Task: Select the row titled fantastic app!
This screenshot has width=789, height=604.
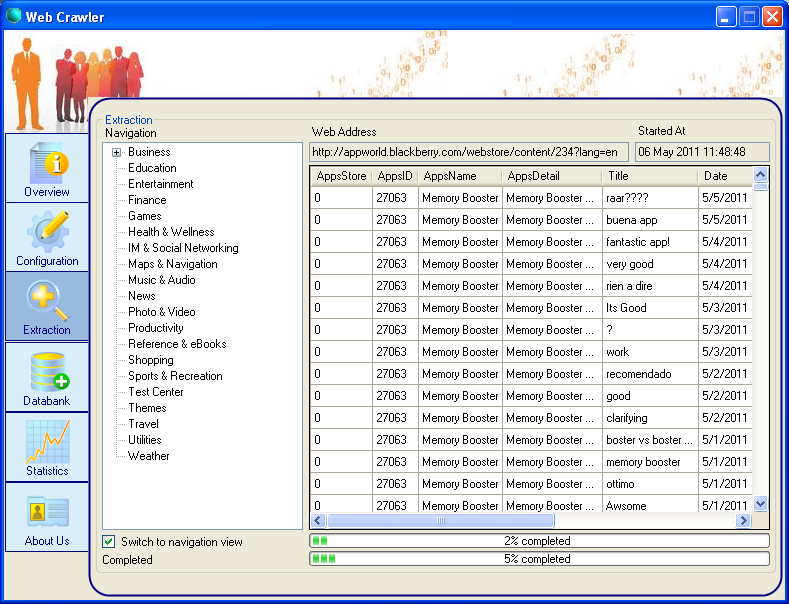Action: point(531,242)
